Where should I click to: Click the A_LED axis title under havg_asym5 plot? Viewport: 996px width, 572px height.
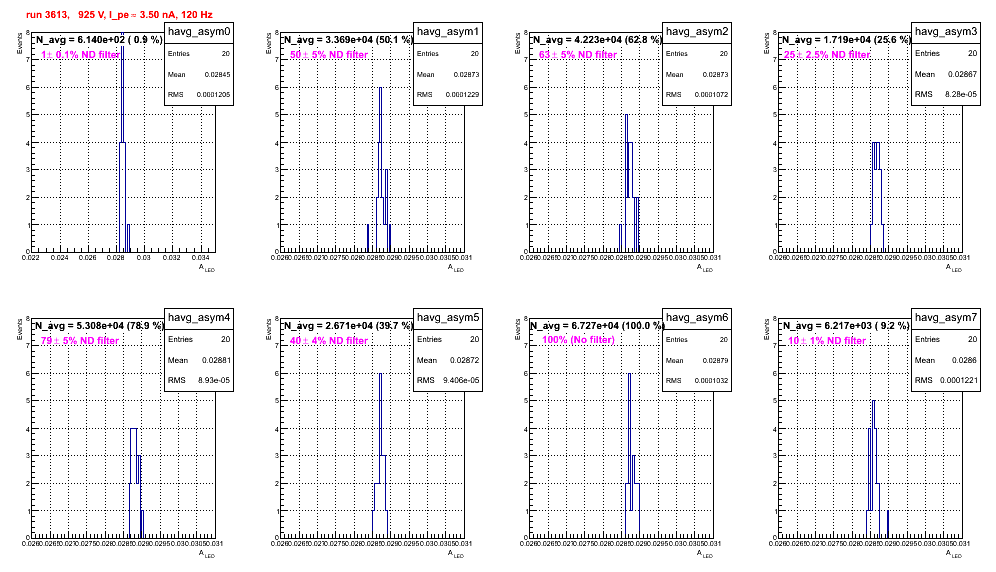456,554
